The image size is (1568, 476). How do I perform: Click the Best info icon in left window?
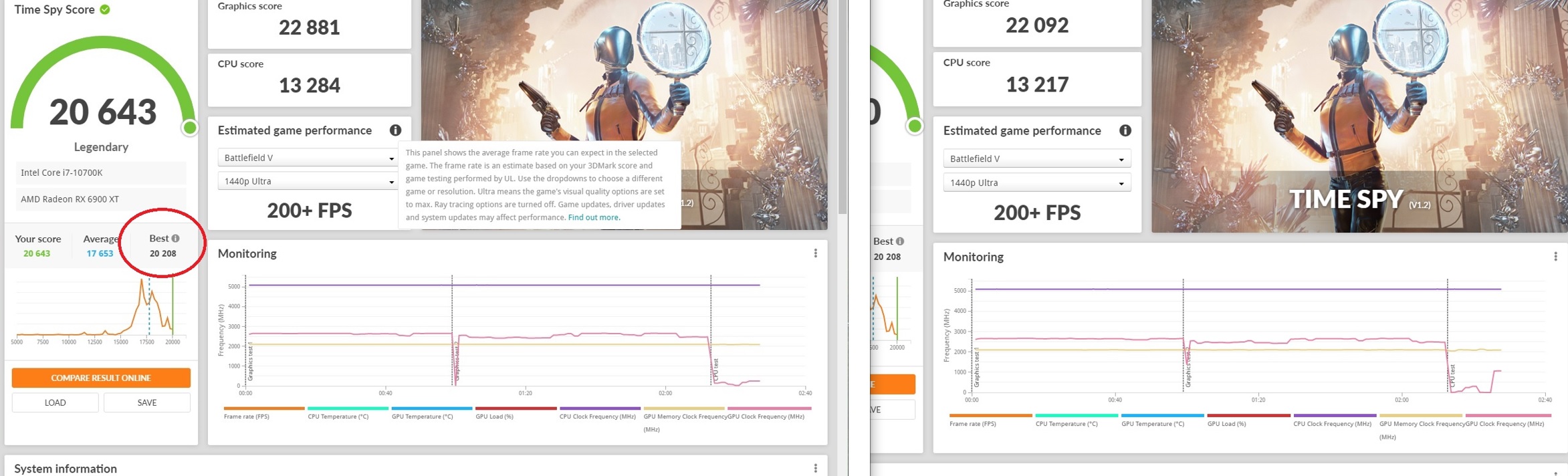[x=175, y=238]
